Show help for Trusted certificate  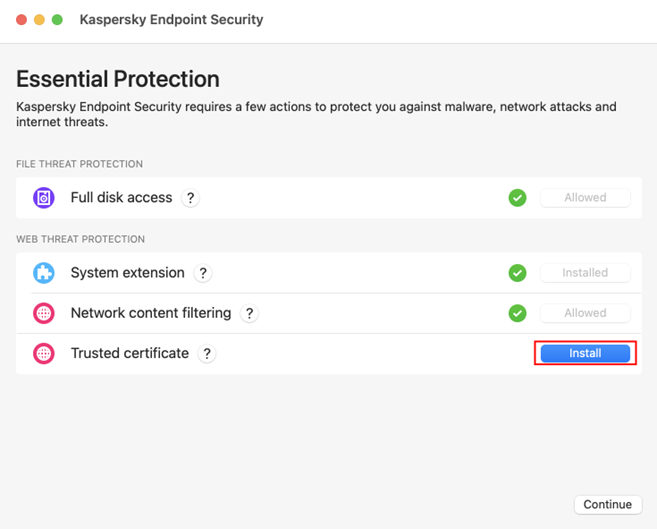(207, 353)
